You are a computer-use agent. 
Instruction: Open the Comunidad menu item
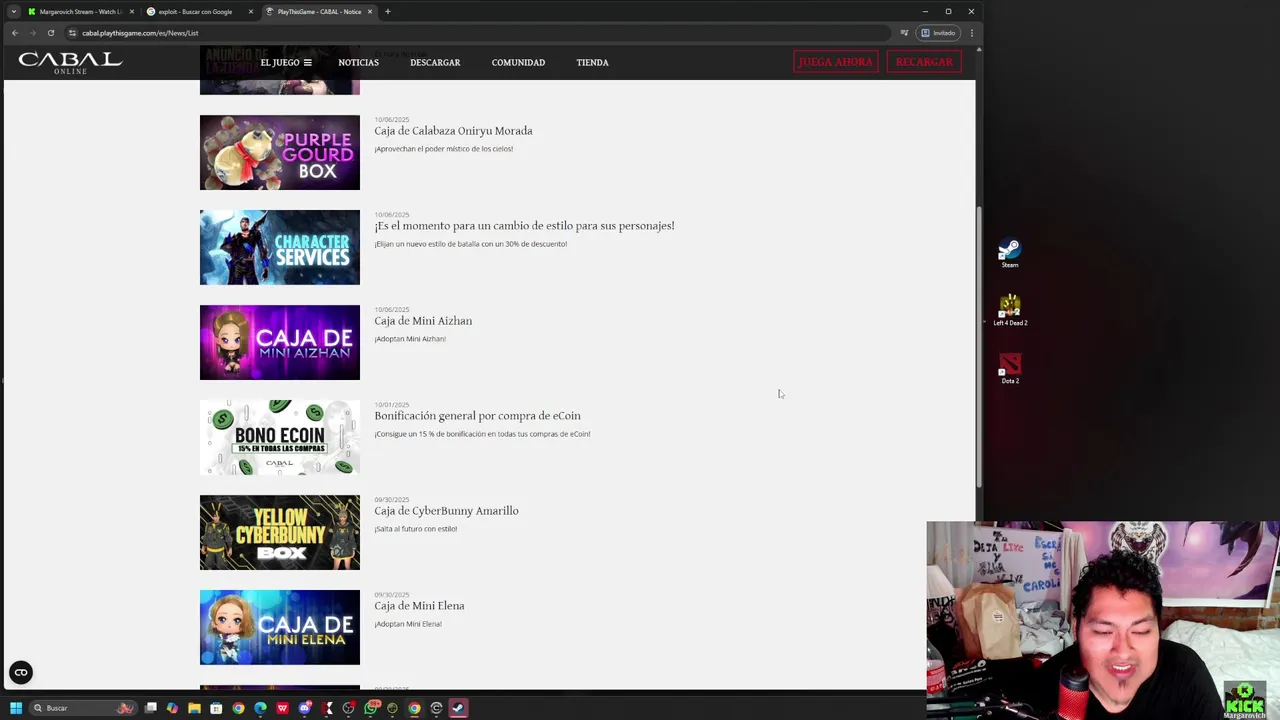click(518, 63)
